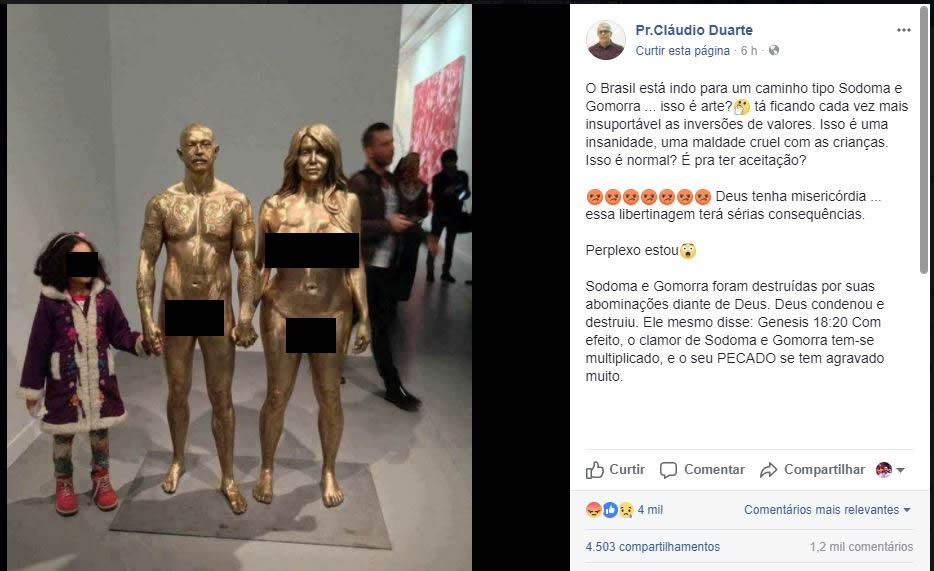Click the Pr.Cláudio Duarte profile picture
Image resolution: width=934 pixels, height=571 pixels.
606,40
